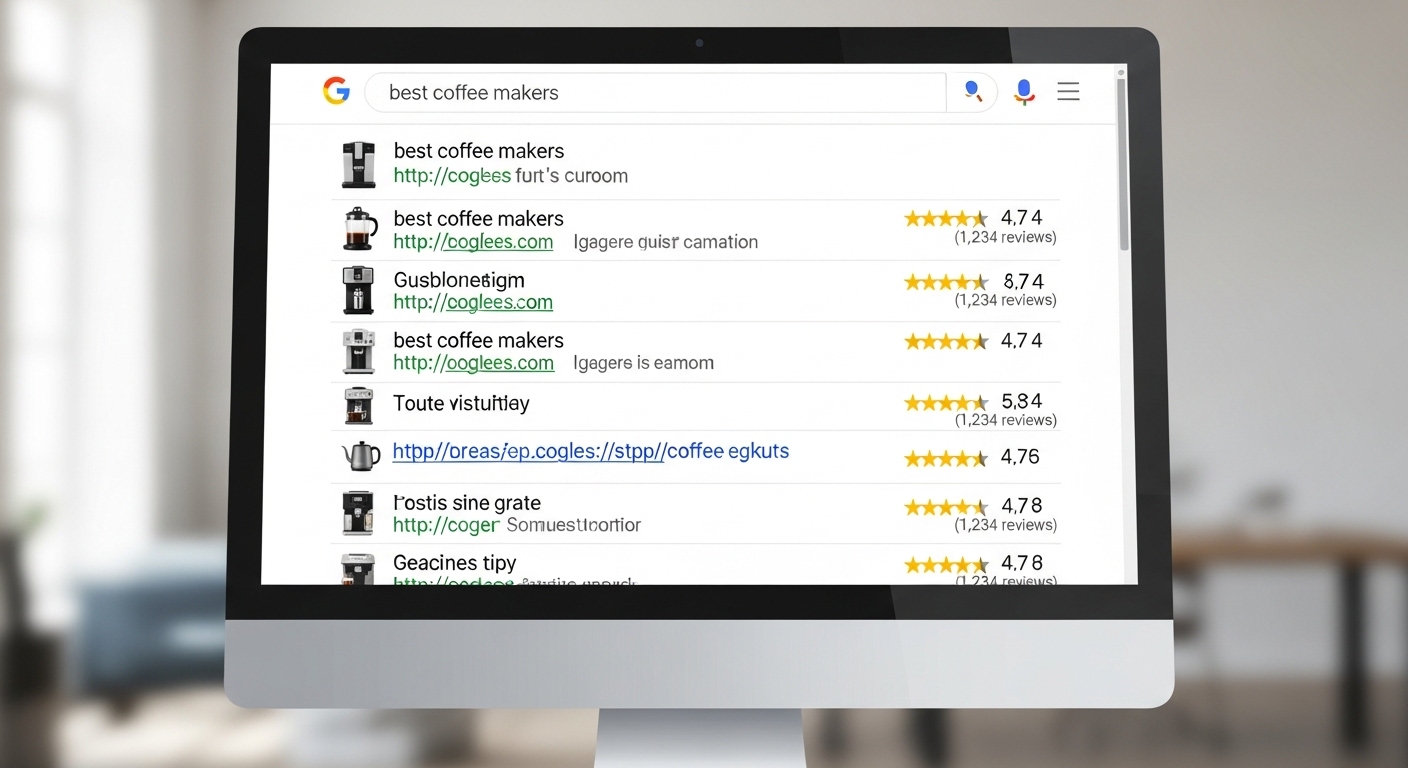Open the 'sine grate' result title

click(467, 503)
